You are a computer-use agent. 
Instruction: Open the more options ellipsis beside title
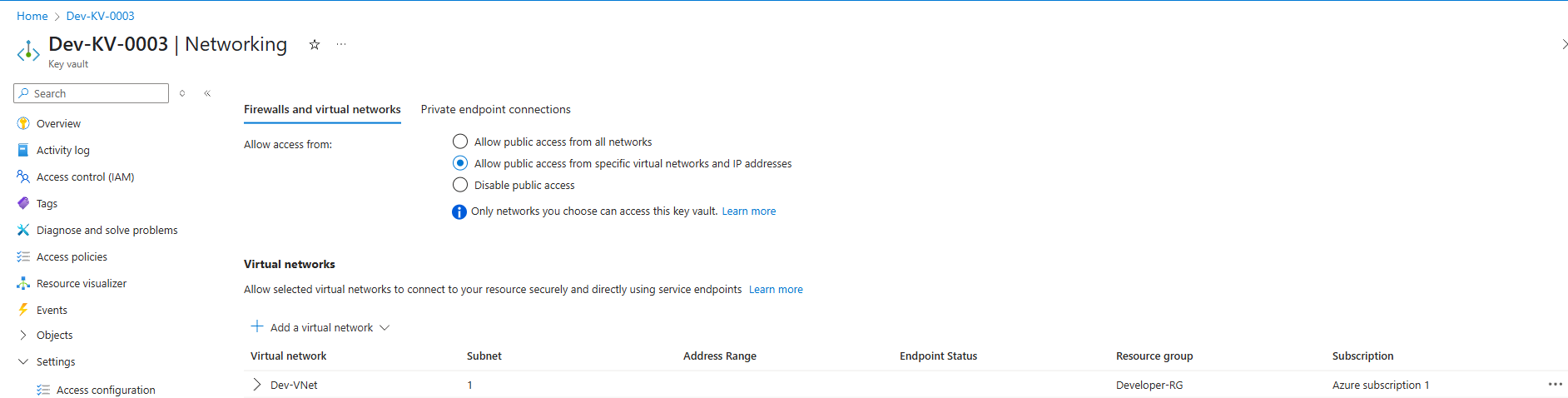[x=341, y=45]
